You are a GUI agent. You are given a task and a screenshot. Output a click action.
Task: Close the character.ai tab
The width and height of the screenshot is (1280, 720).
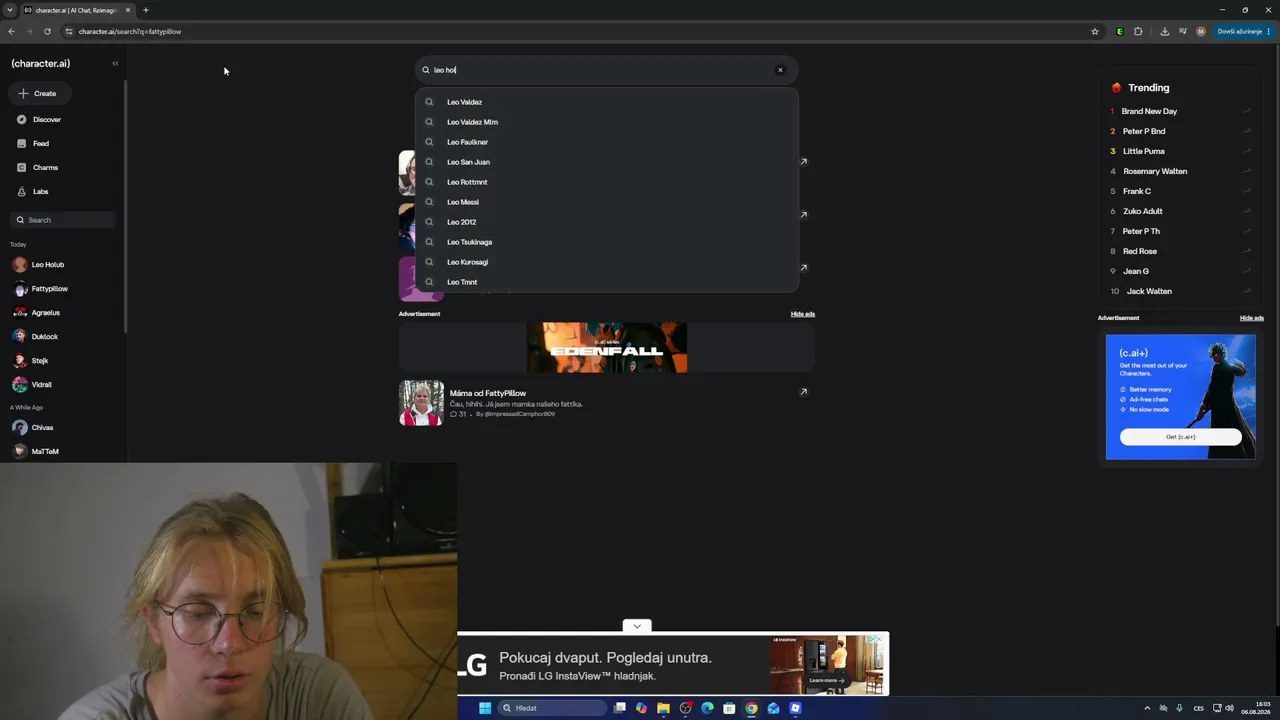click(x=128, y=10)
